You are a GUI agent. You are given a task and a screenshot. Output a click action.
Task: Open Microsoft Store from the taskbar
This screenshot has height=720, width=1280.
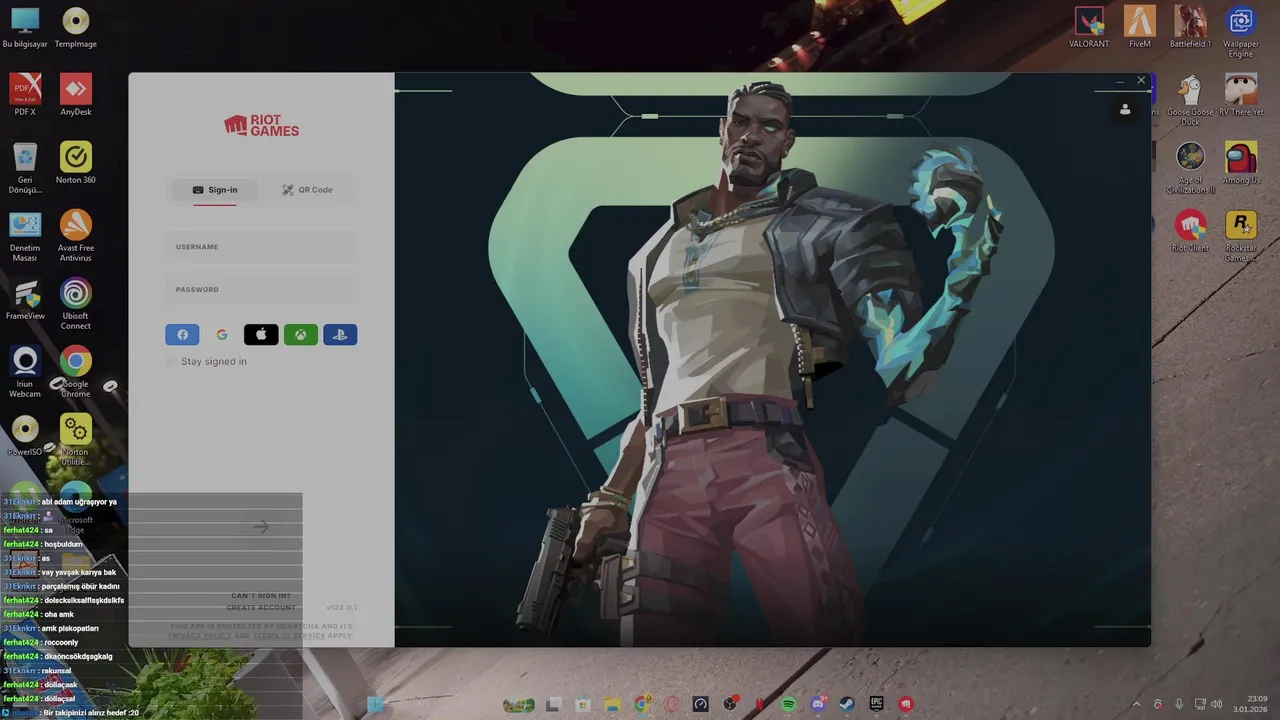(x=582, y=705)
